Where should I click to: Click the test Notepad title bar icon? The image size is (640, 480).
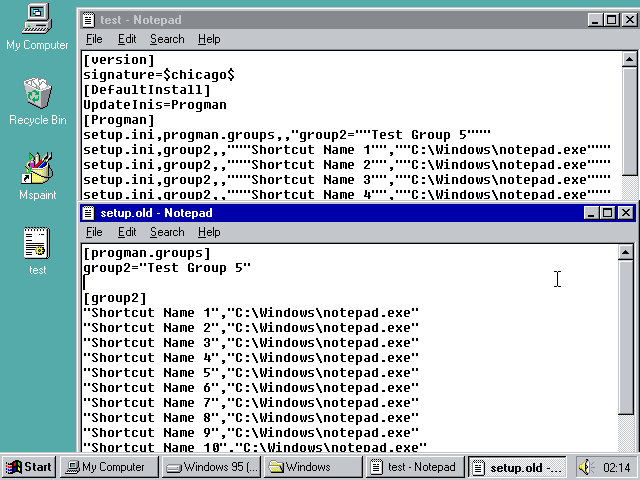[x=89, y=19]
